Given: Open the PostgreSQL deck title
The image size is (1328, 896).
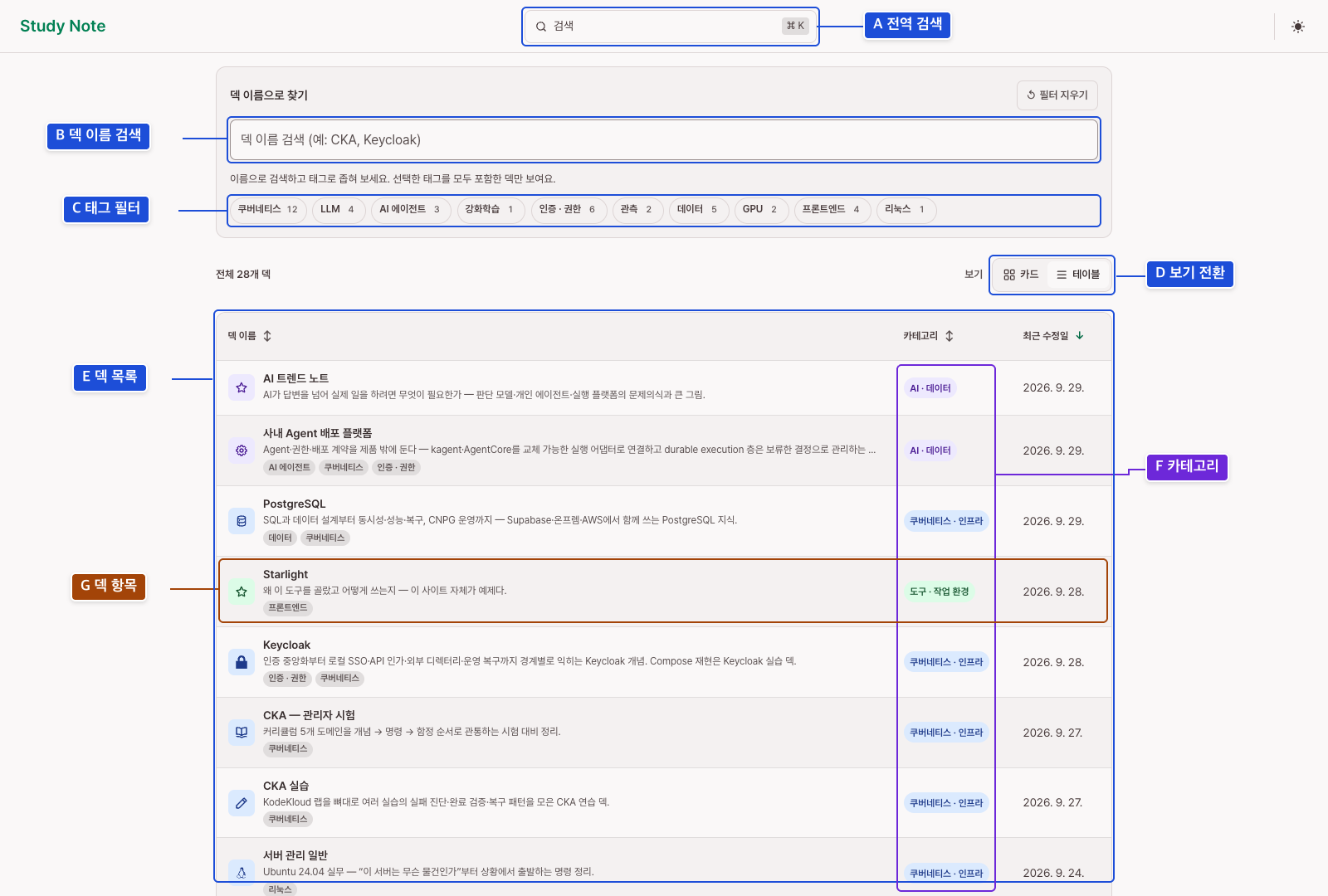Looking at the screenshot, I should click(x=294, y=504).
